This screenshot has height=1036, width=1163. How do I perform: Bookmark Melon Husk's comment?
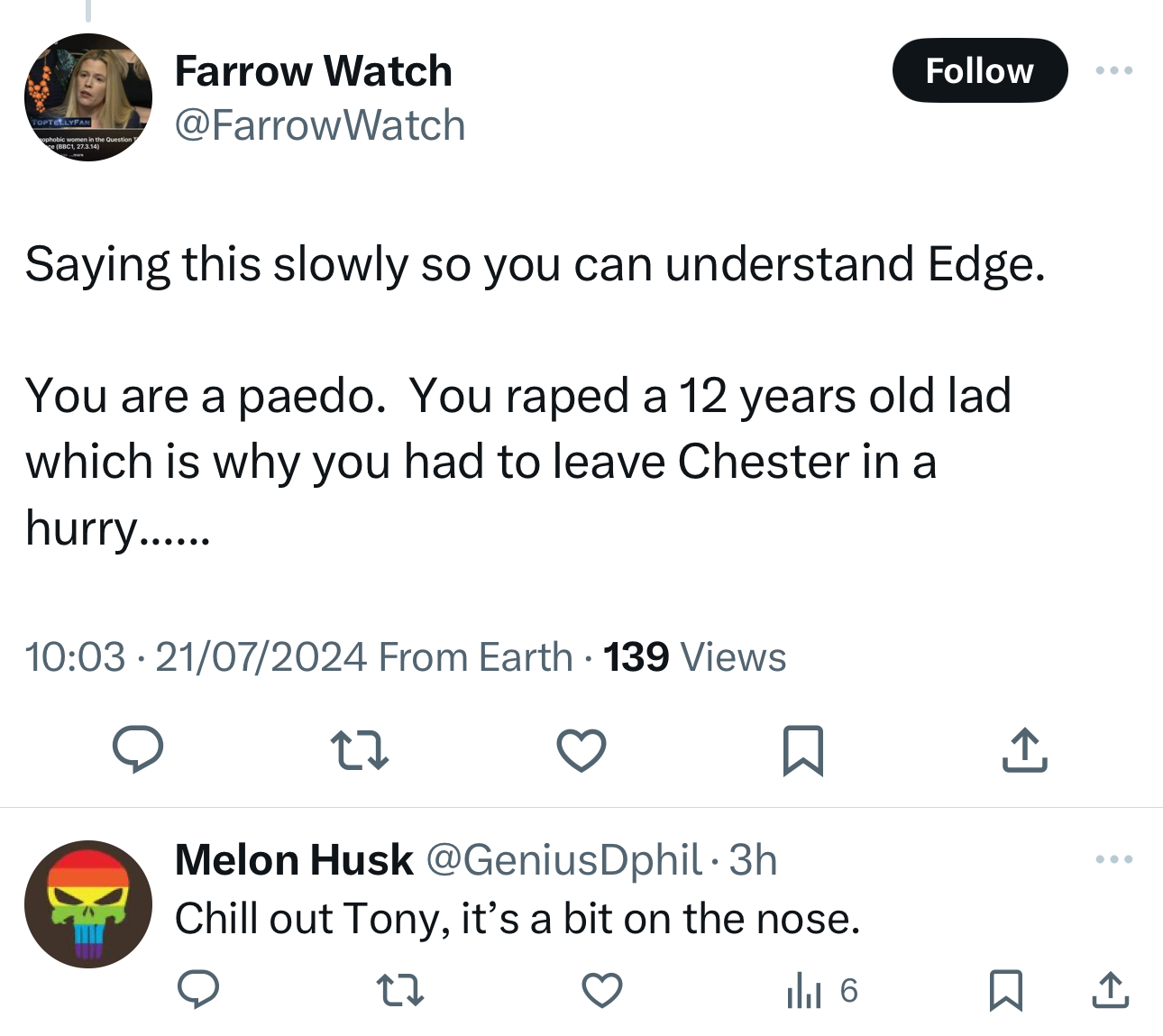tap(1006, 990)
